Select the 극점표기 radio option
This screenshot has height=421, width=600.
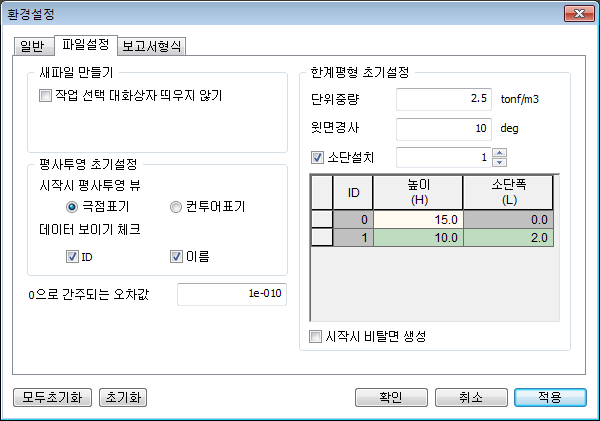click(72, 207)
